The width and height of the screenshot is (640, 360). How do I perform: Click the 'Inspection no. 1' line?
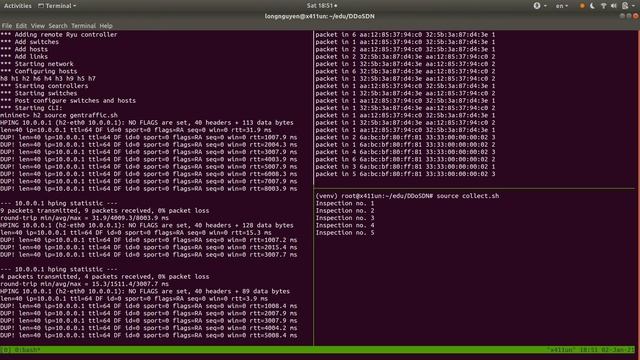pos(345,204)
